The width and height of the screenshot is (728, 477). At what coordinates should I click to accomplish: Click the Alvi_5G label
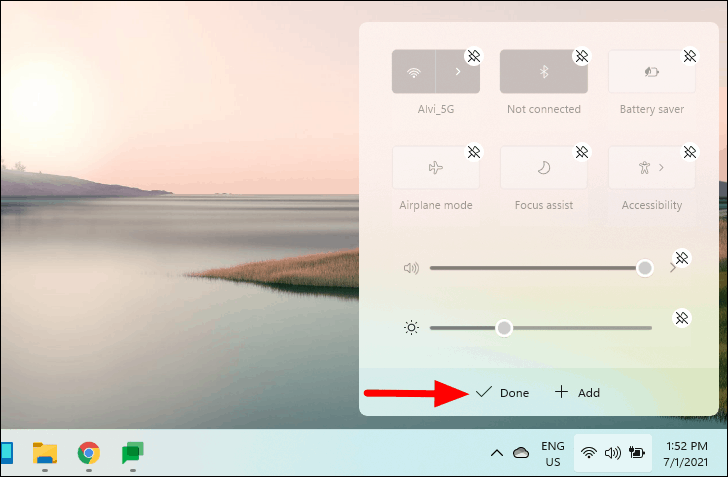(436, 109)
